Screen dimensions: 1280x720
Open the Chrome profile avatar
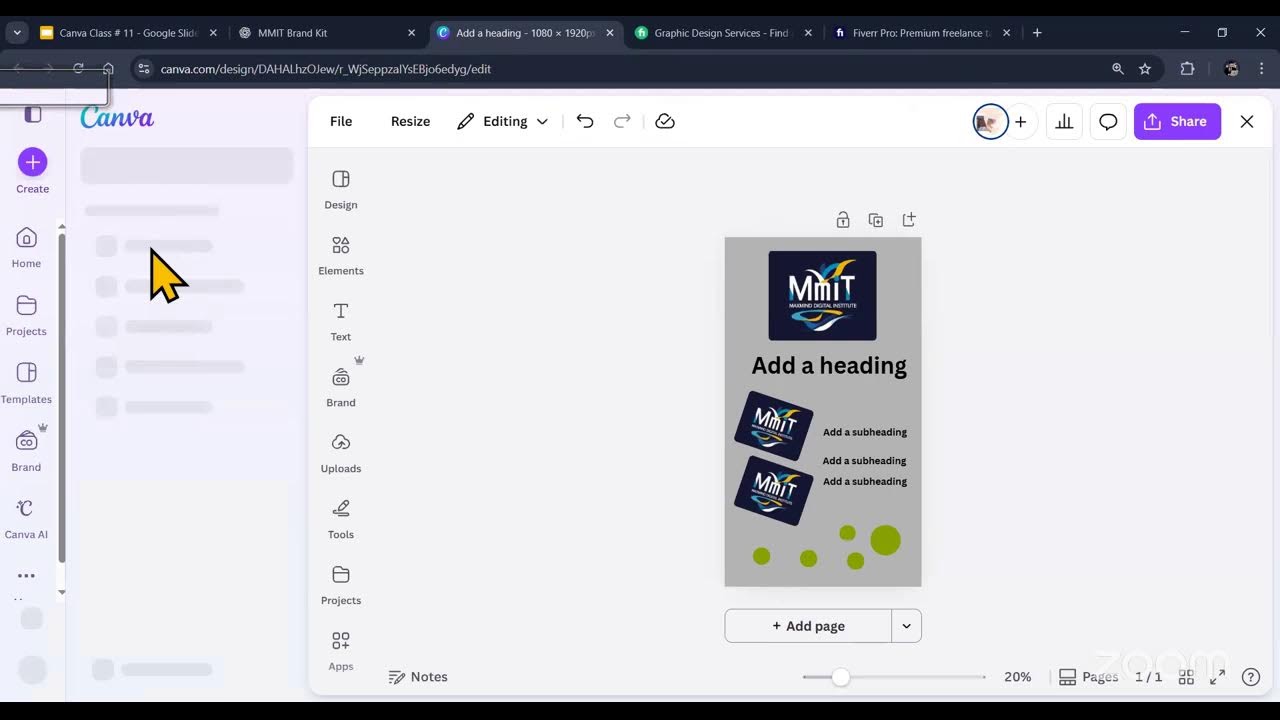click(1231, 69)
